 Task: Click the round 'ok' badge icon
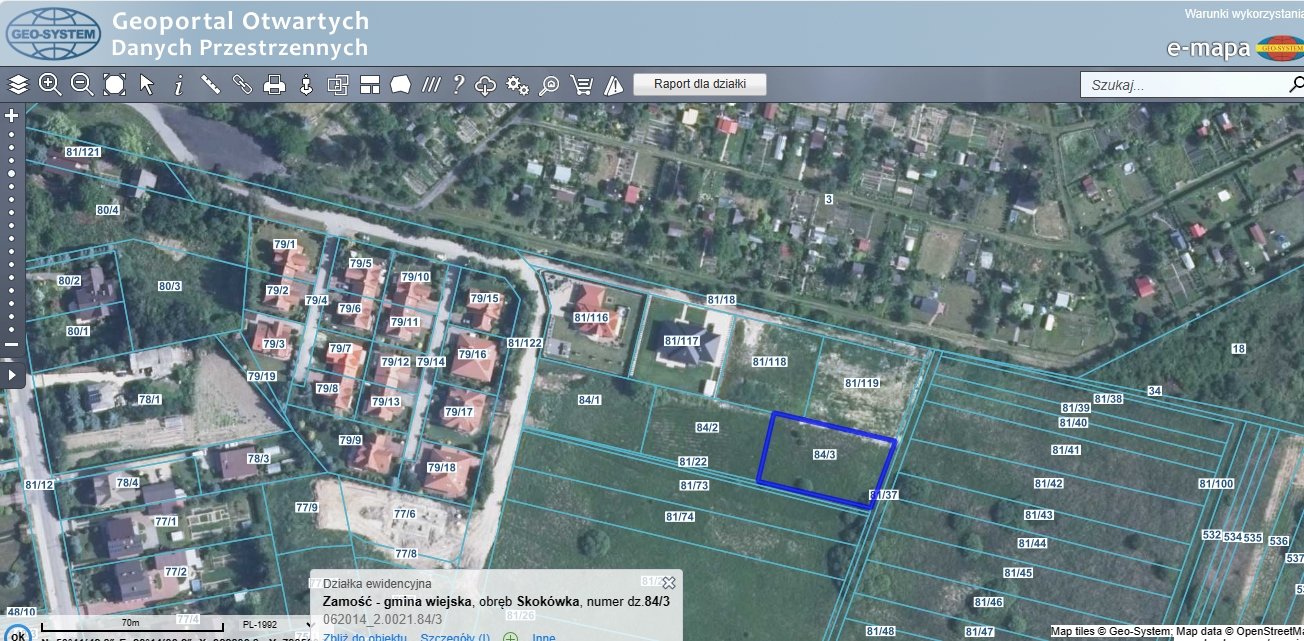coord(18,633)
